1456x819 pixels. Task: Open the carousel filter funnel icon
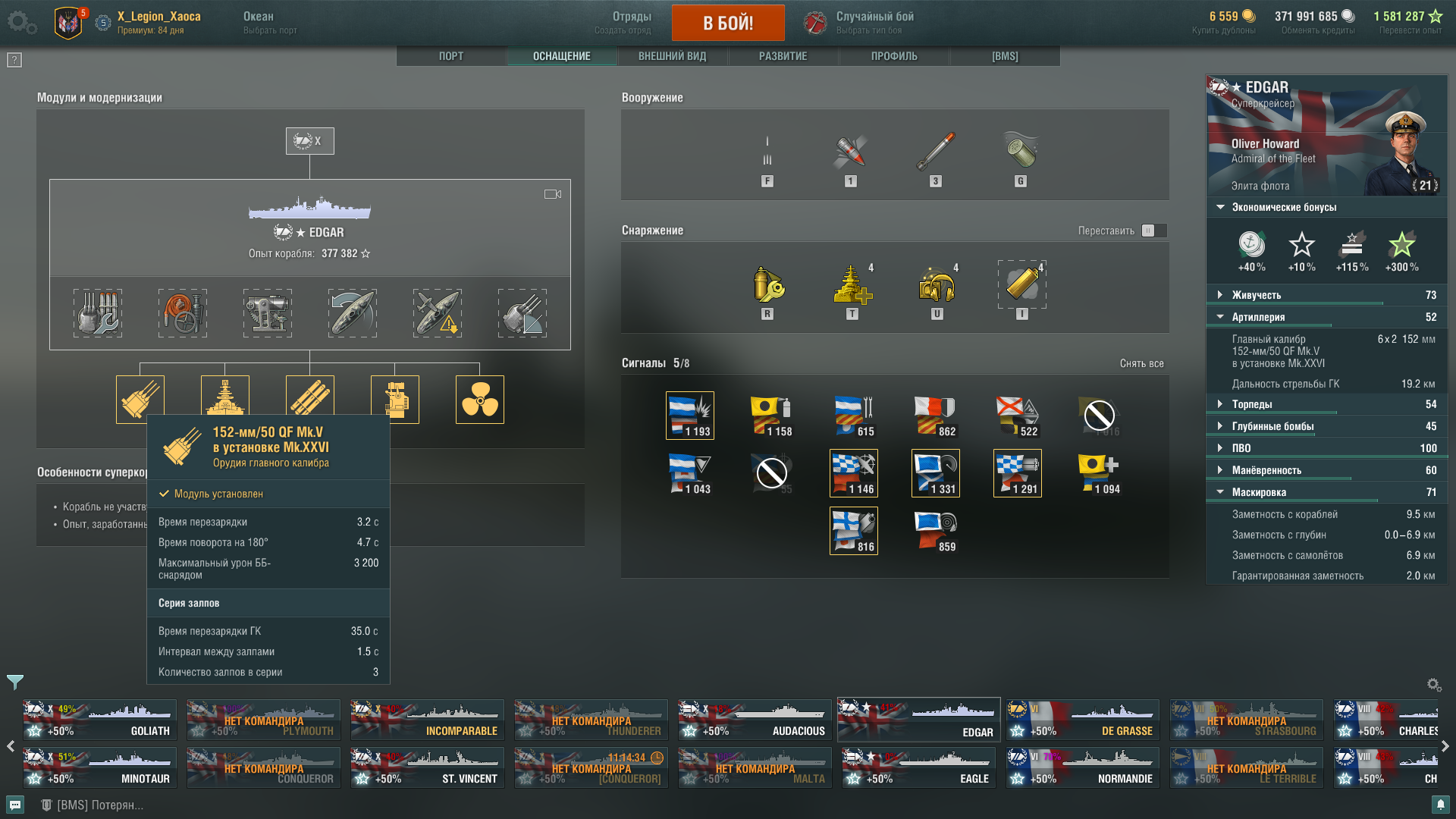point(15,682)
